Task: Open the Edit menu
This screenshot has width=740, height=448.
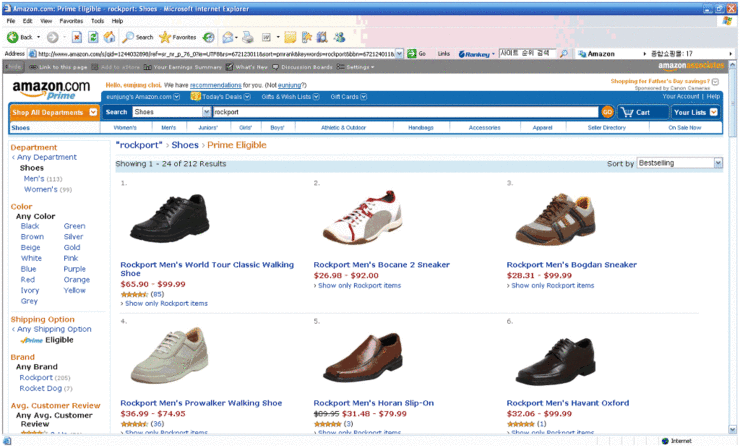Action: [x=27, y=21]
